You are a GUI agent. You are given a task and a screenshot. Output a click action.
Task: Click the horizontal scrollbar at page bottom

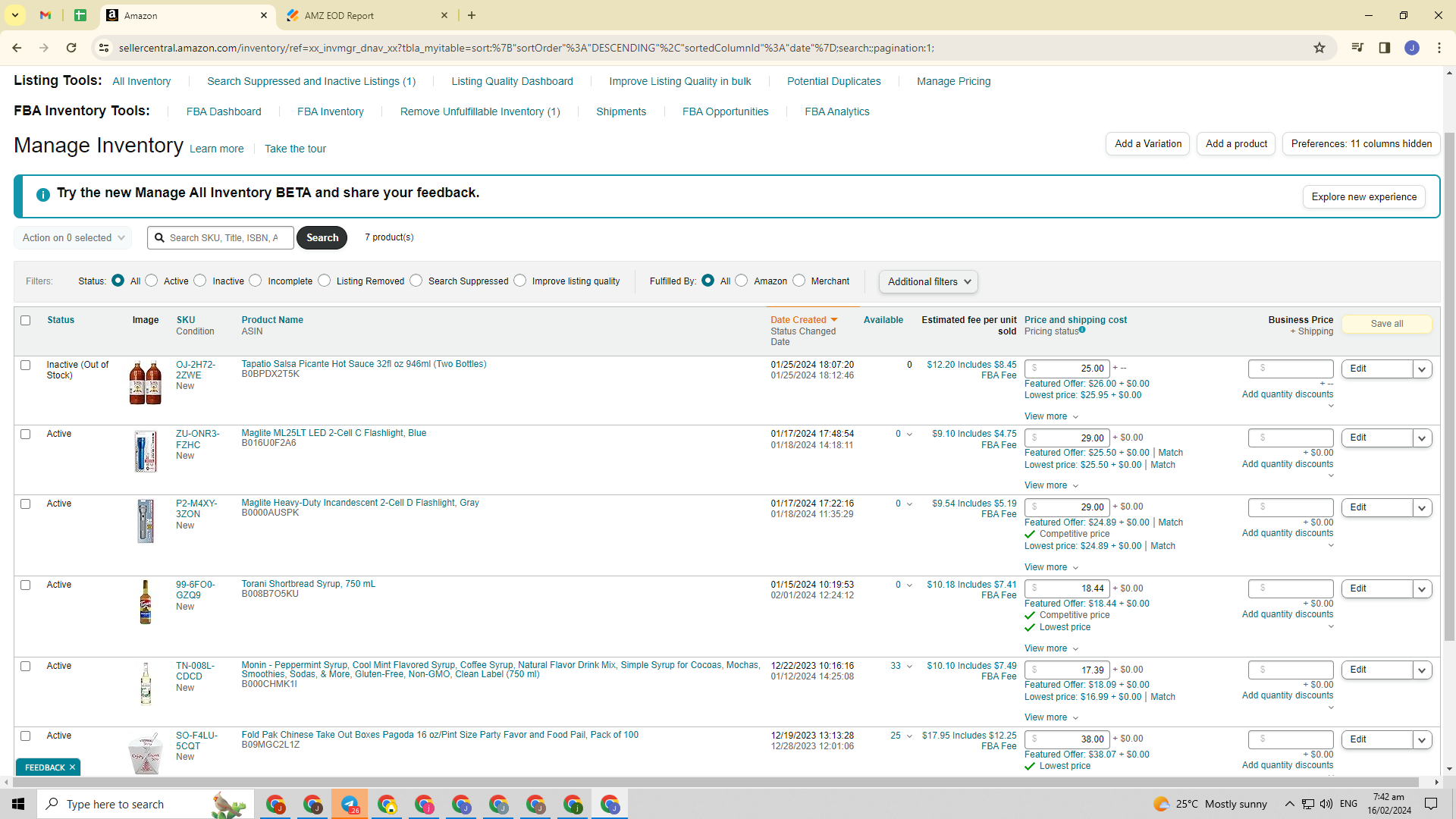[x=715, y=782]
